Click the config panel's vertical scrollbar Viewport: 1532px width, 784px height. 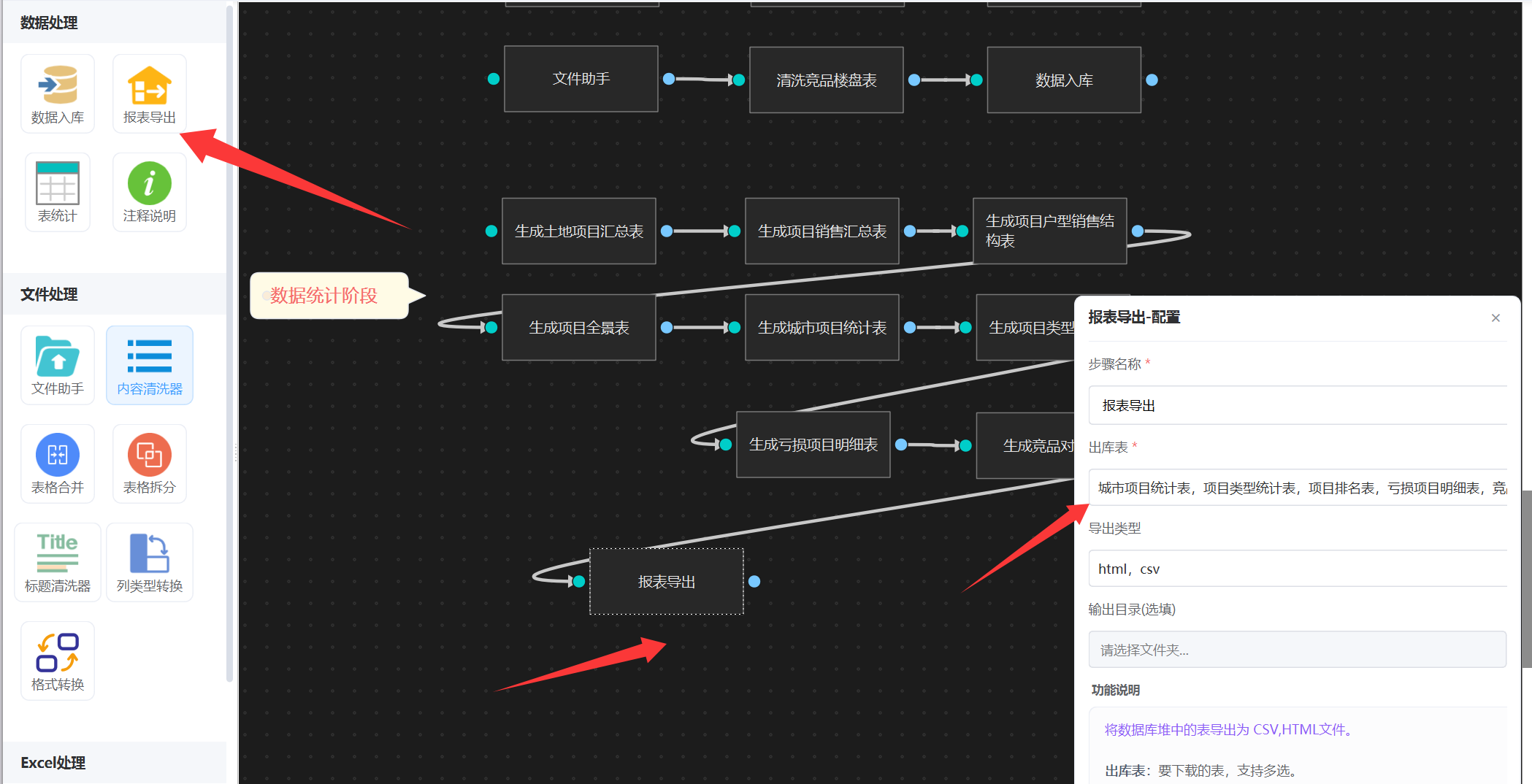(x=1526, y=578)
